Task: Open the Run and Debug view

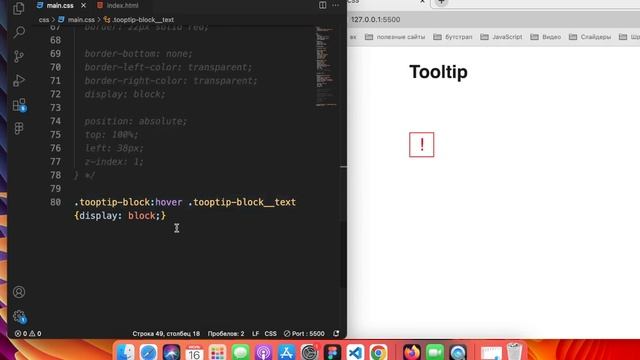Action: pyautogui.click(x=19, y=80)
